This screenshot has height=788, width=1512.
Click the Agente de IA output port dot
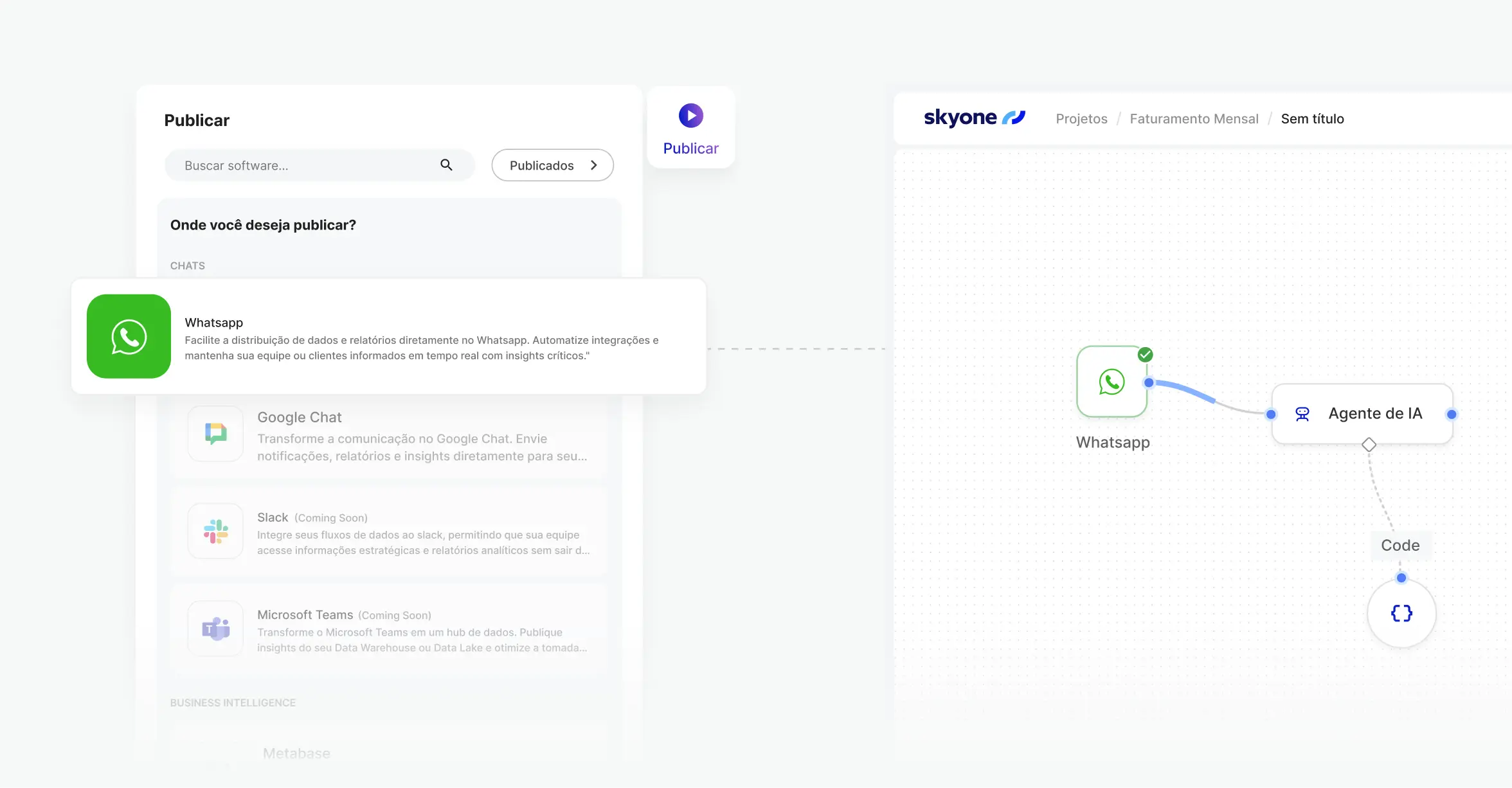coord(1452,415)
